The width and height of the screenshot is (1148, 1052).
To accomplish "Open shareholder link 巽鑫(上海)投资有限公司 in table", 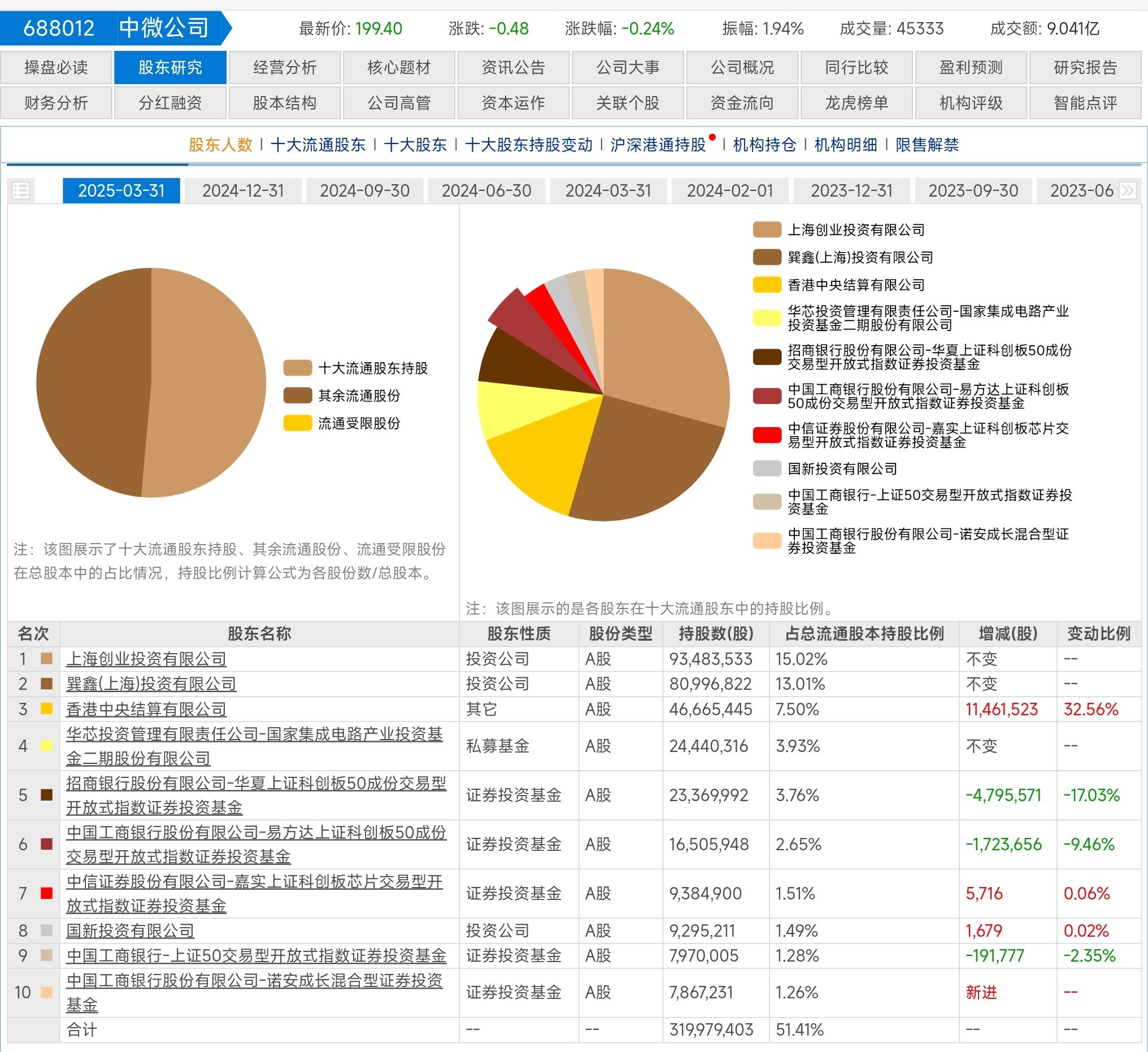I will pyautogui.click(x=151, y=684).
